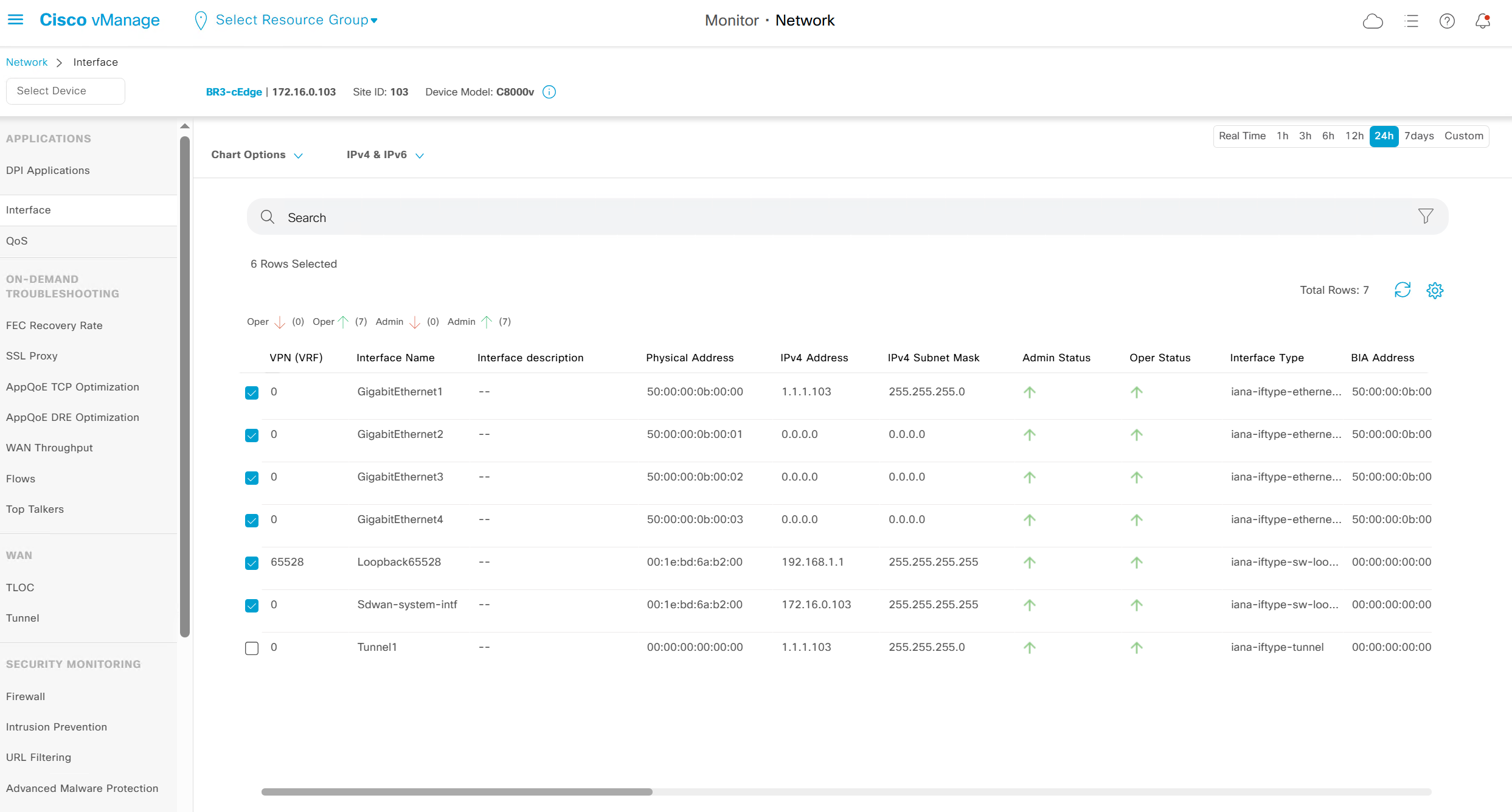Click the BR3-cEdge device link
The image size is (1512, 812).
234,92
